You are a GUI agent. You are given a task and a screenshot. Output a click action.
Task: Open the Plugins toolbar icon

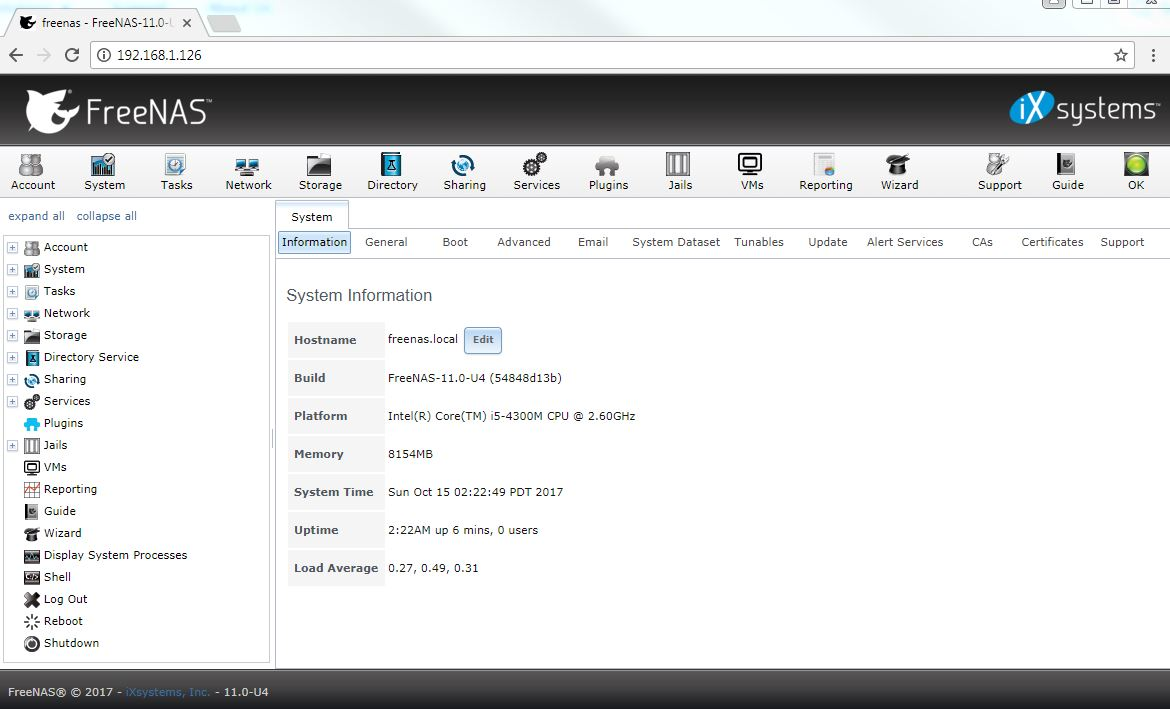[x=608, y=172]
